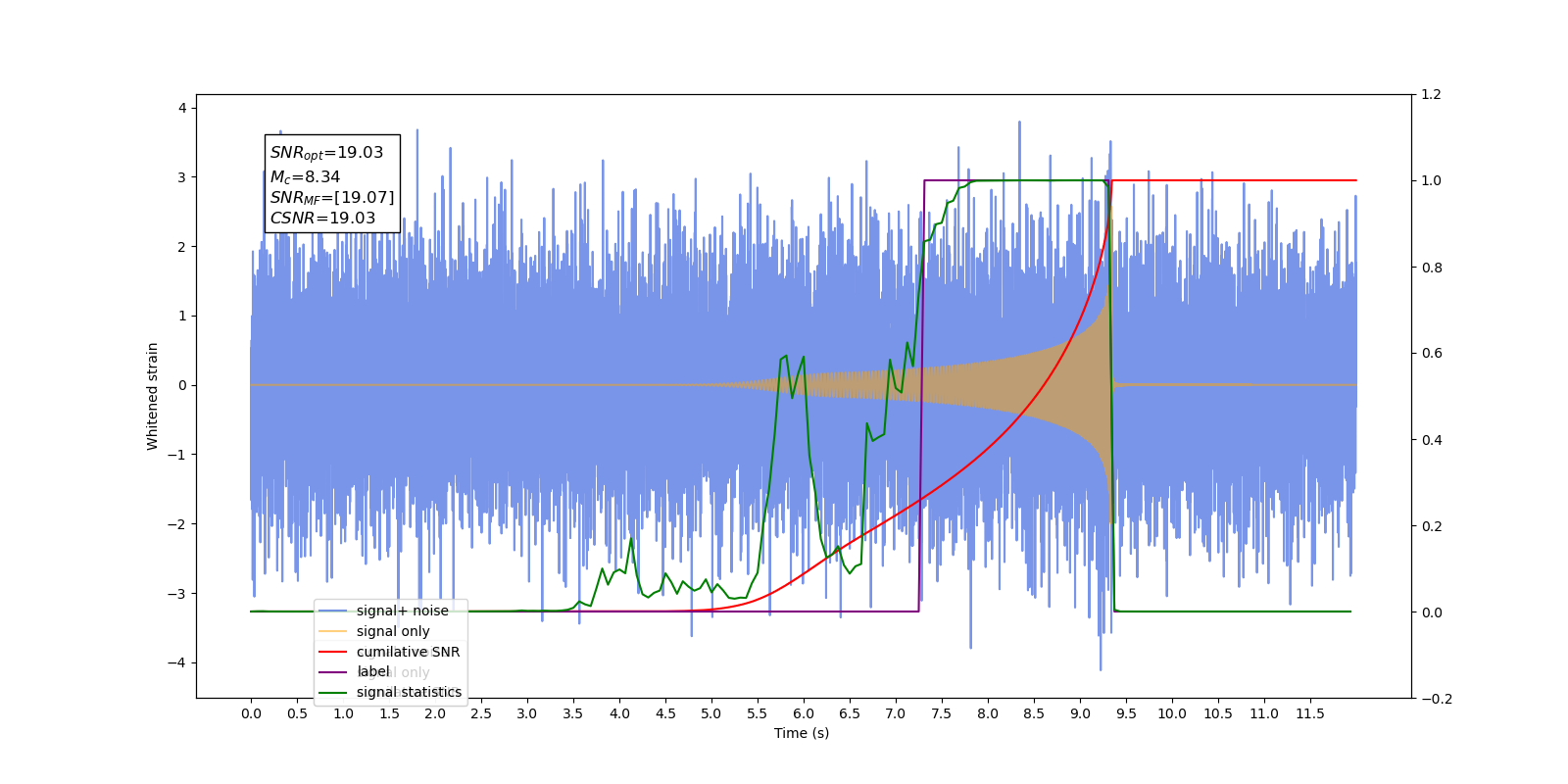Click the left y-axis tick label −4
The height and width of the screenshot is (784, 1568).
click(176, 662)
